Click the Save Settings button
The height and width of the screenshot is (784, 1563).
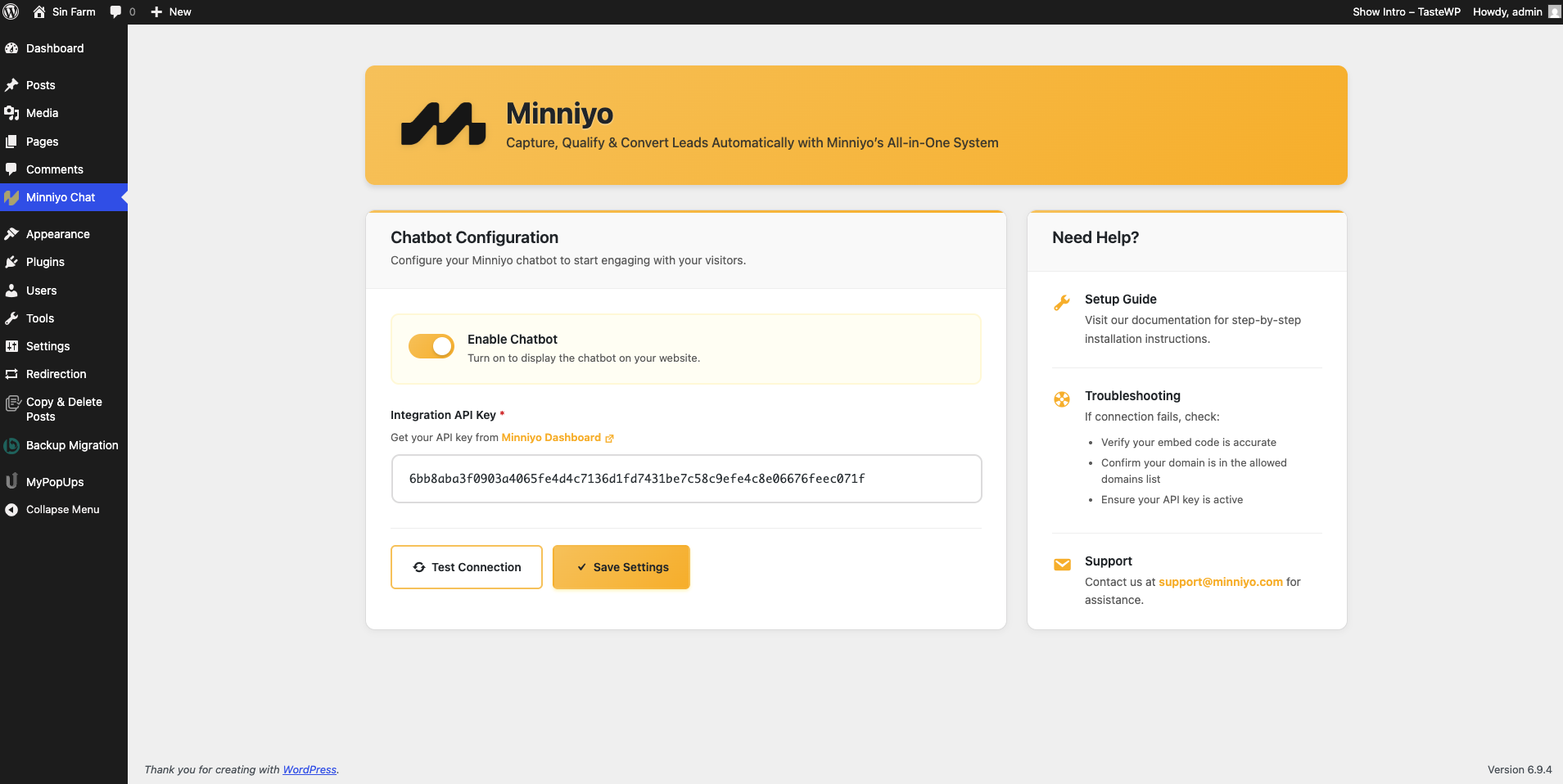pos(621,567)
